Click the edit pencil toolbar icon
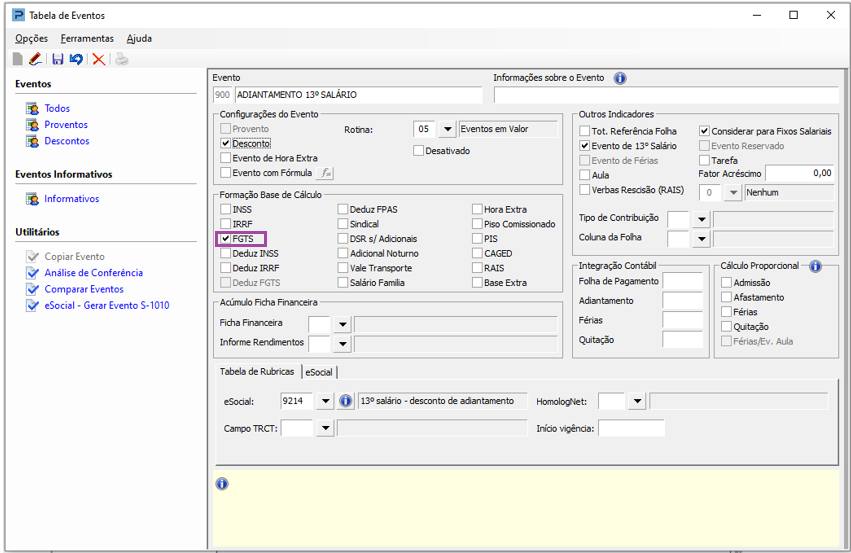This screenshot has height=553, width=851. (35, 60)
